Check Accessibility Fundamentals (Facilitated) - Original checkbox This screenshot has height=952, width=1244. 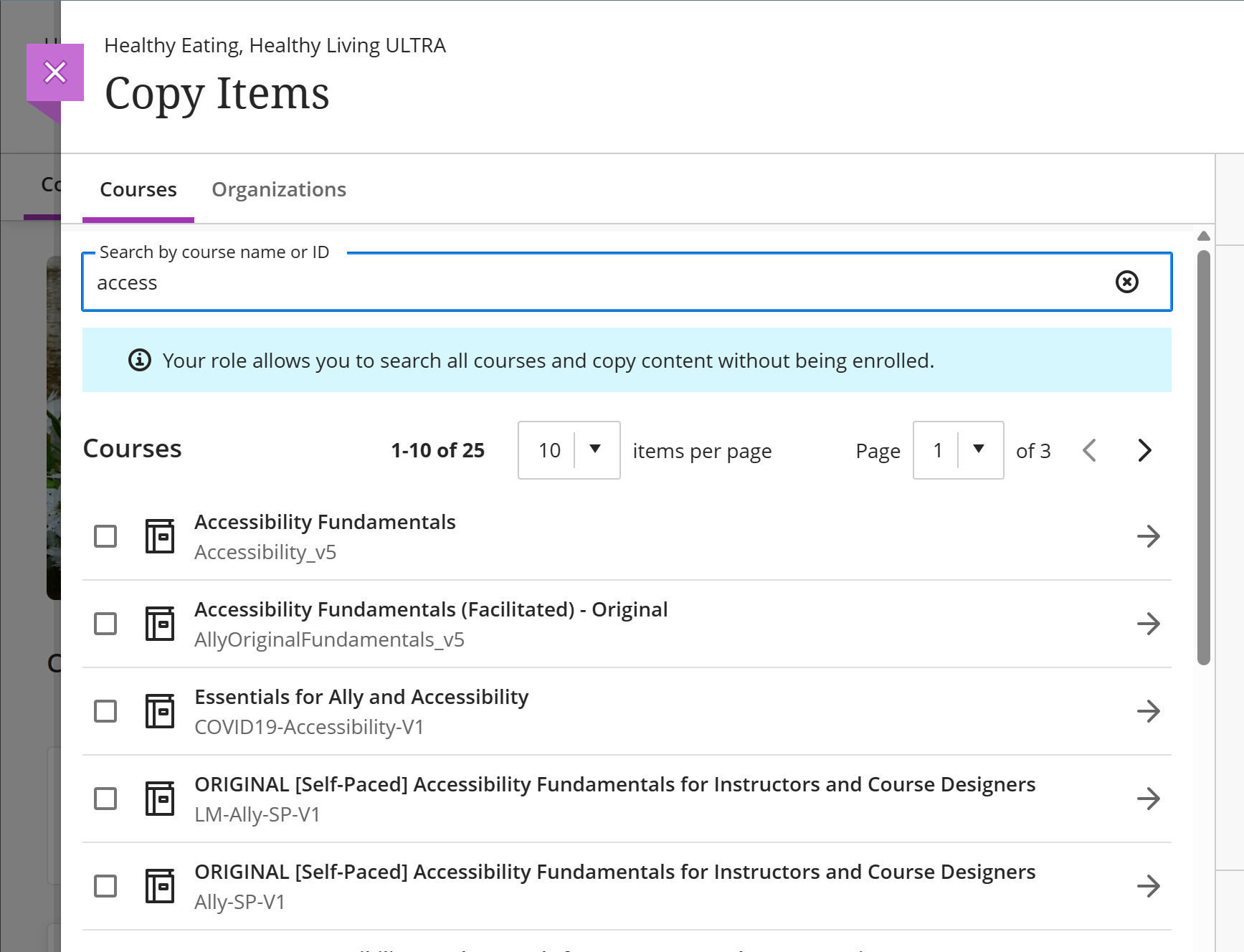tap(105, 624)
